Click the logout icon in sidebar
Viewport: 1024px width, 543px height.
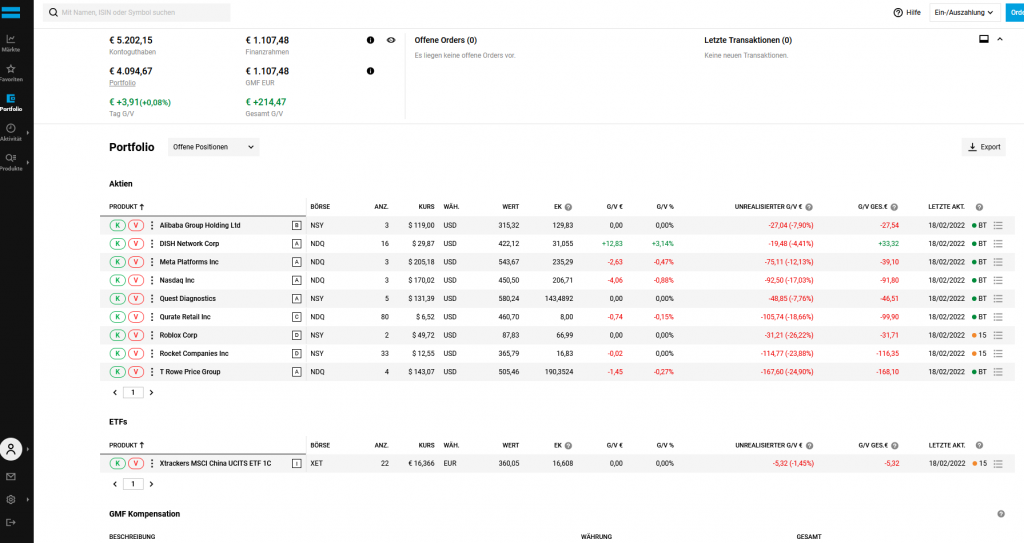[11, 522]
